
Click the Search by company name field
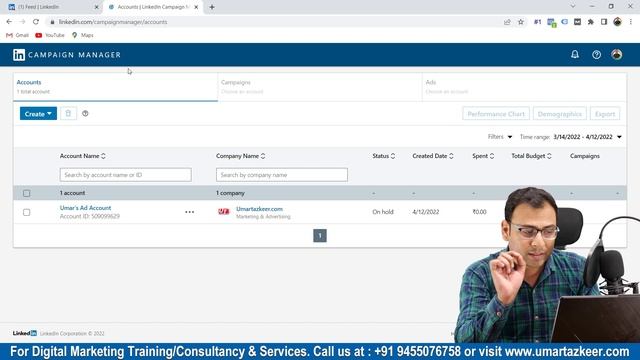tap(282, 175)
